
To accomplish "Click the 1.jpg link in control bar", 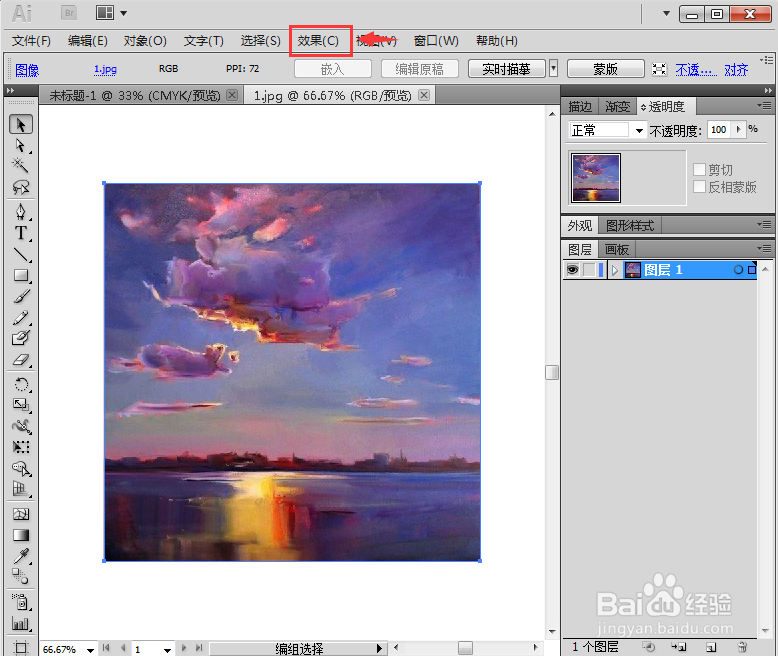I will click(x=105, y=69).
